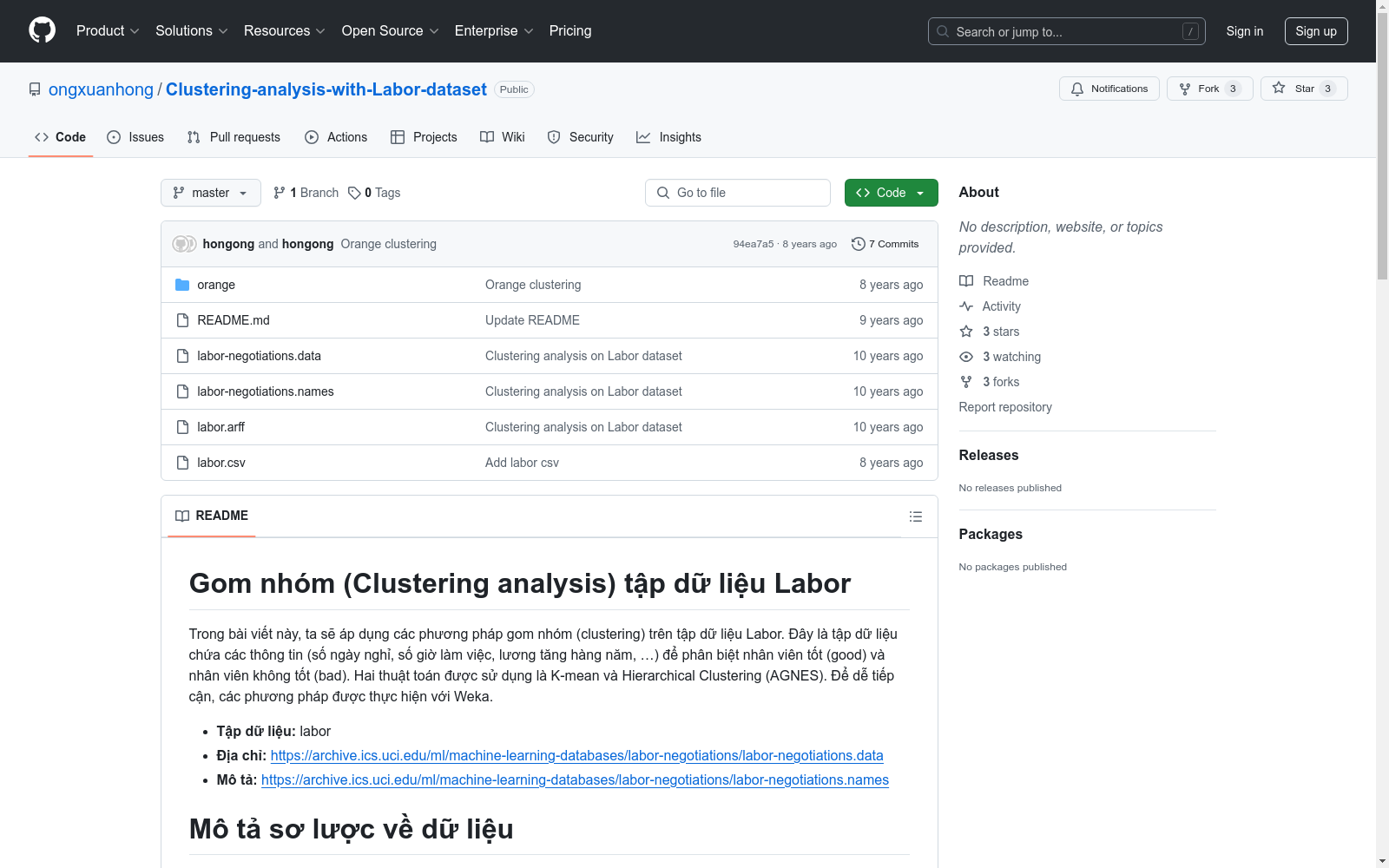Open the green Code dropdown
This screenshot has width=1389, height=868.
892,193
